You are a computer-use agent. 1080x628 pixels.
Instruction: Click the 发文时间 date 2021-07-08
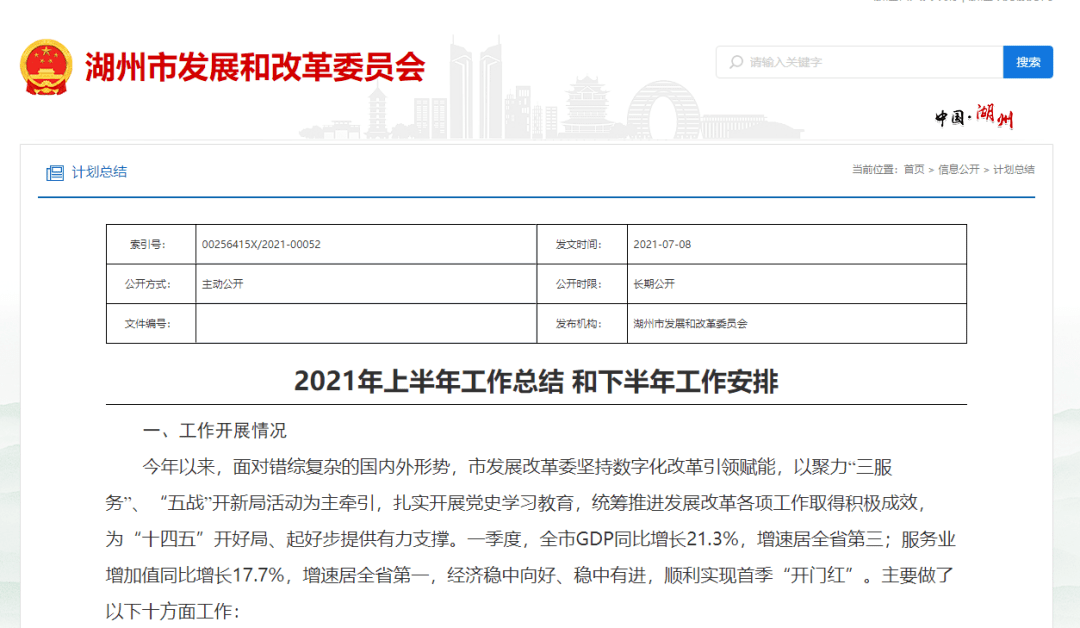click(663, 243)
